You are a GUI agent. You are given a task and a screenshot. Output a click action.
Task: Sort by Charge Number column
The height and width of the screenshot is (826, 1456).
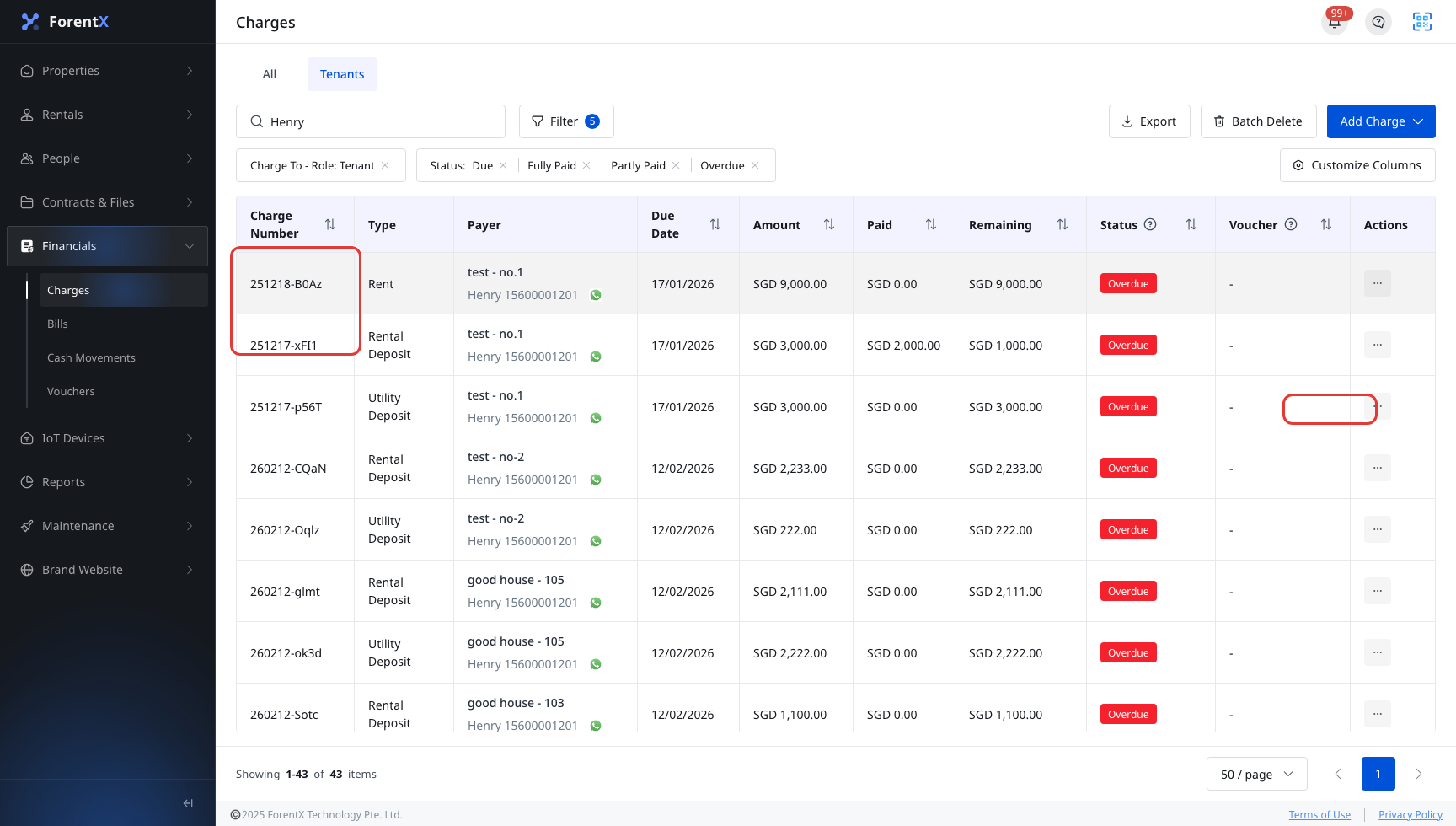click(x=330, y=224)
